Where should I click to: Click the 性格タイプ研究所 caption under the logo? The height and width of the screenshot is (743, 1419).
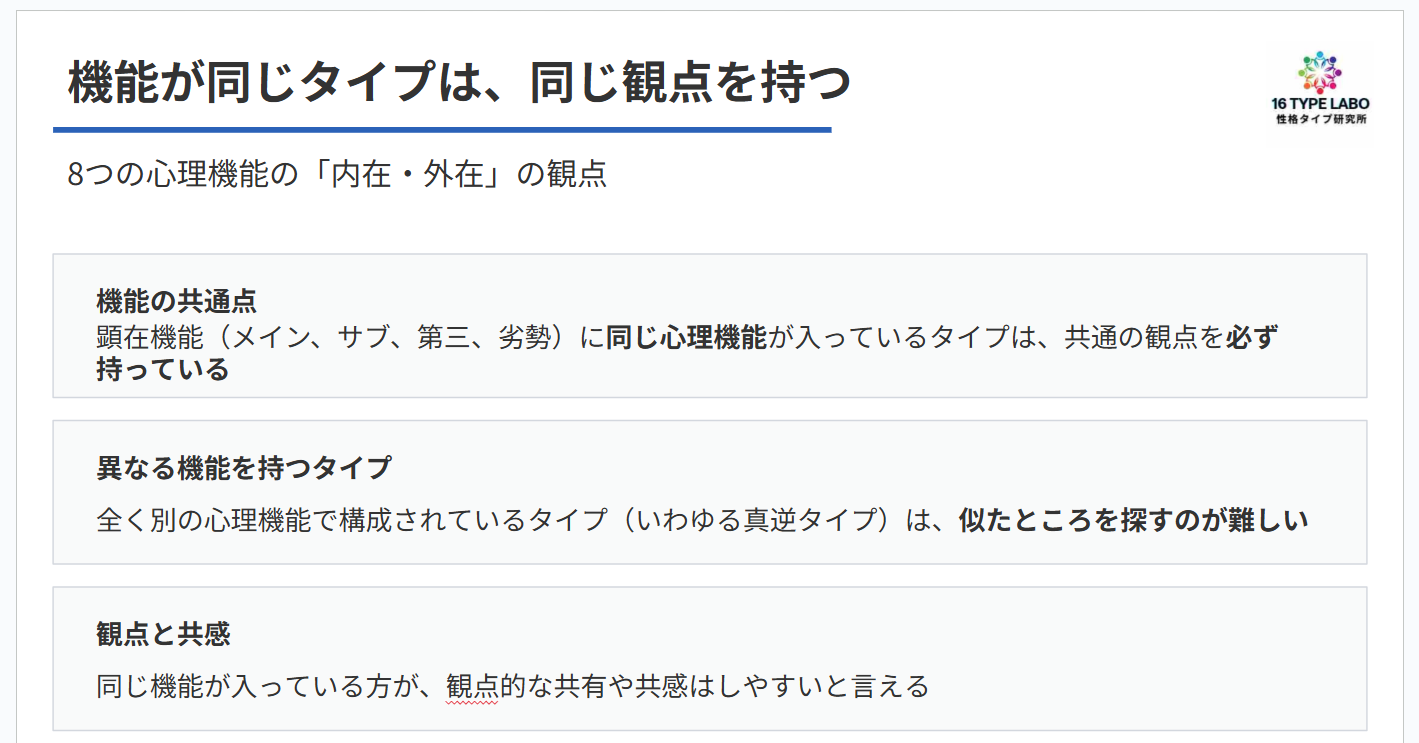pyautogui.click(x=1320, y=119)
